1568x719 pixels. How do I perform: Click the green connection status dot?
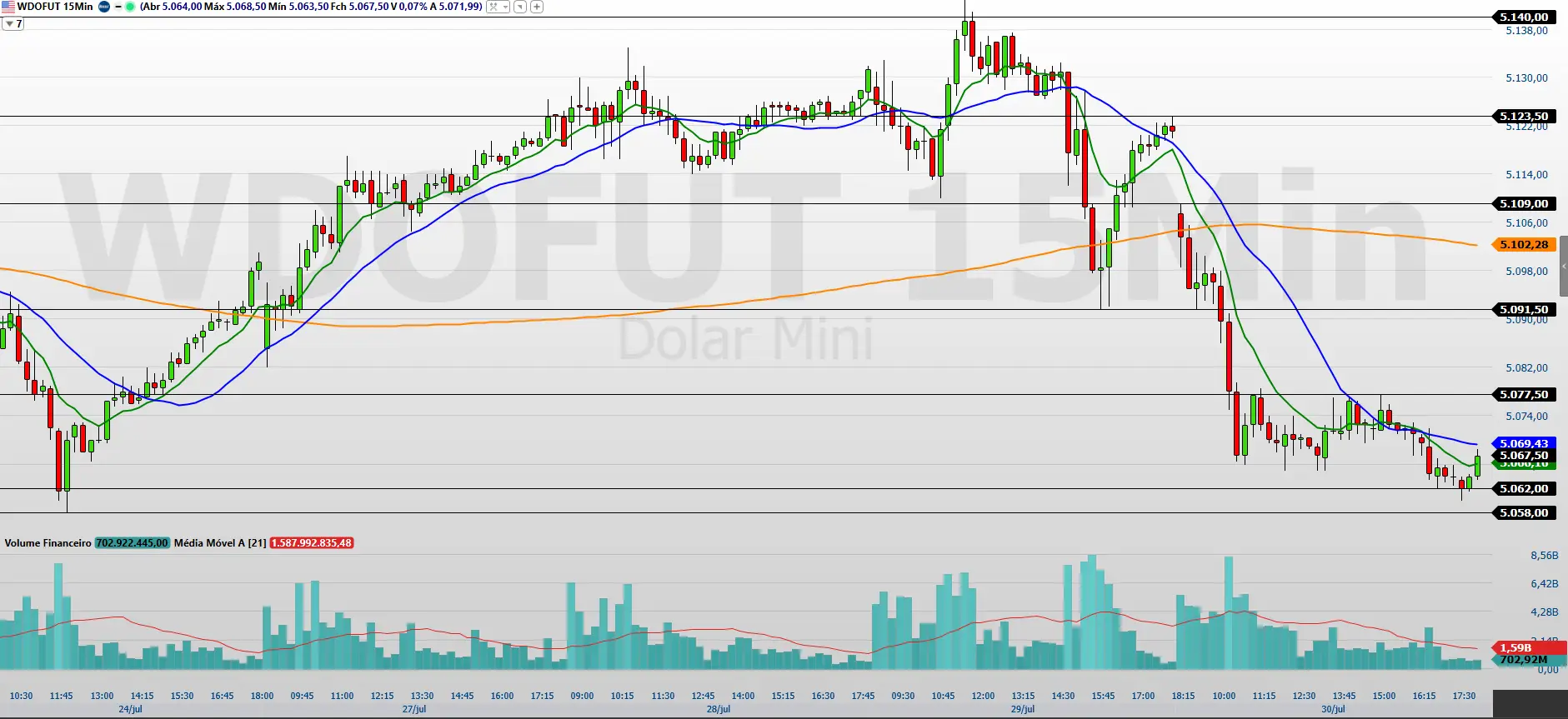tap(130, 7)
